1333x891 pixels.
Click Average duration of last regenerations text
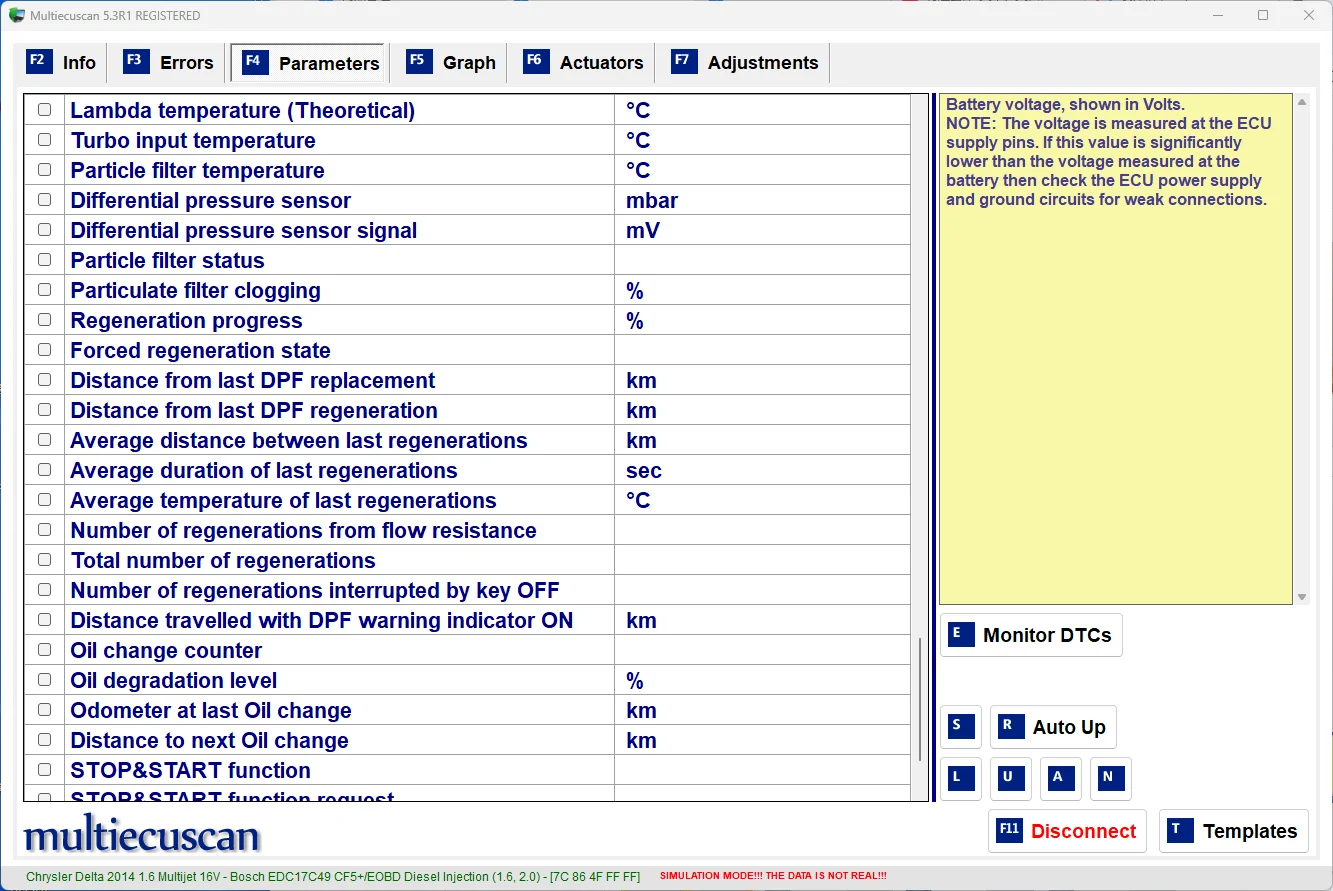pos(264,471)
